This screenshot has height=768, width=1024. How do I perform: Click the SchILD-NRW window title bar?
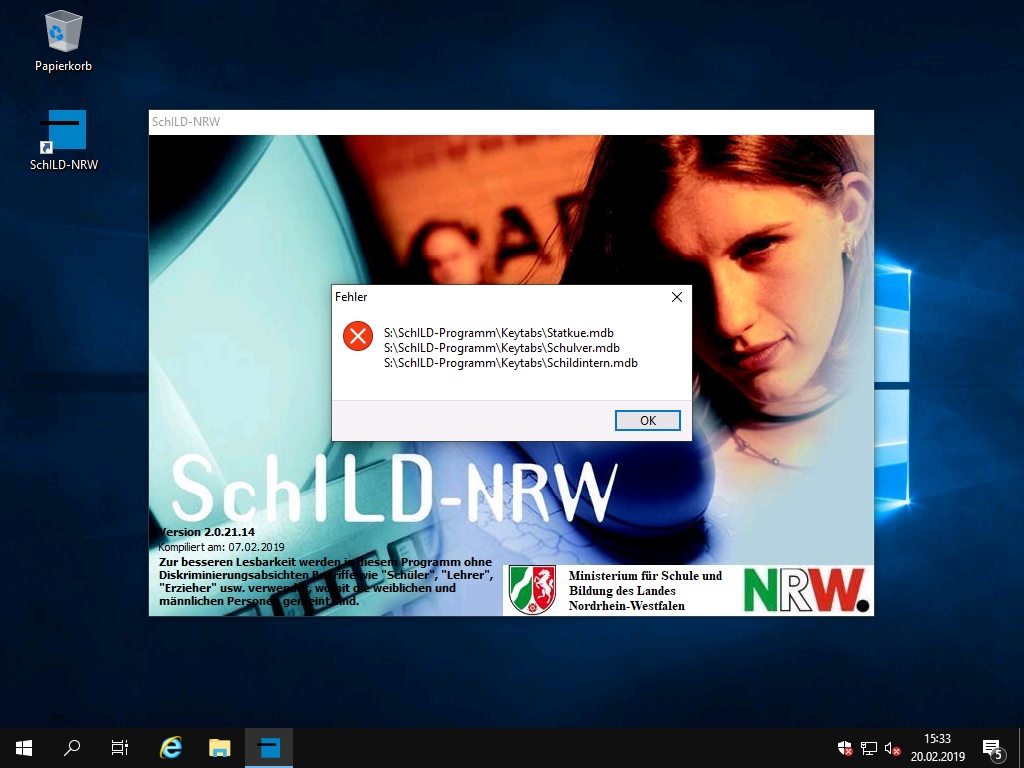(511, 122)
